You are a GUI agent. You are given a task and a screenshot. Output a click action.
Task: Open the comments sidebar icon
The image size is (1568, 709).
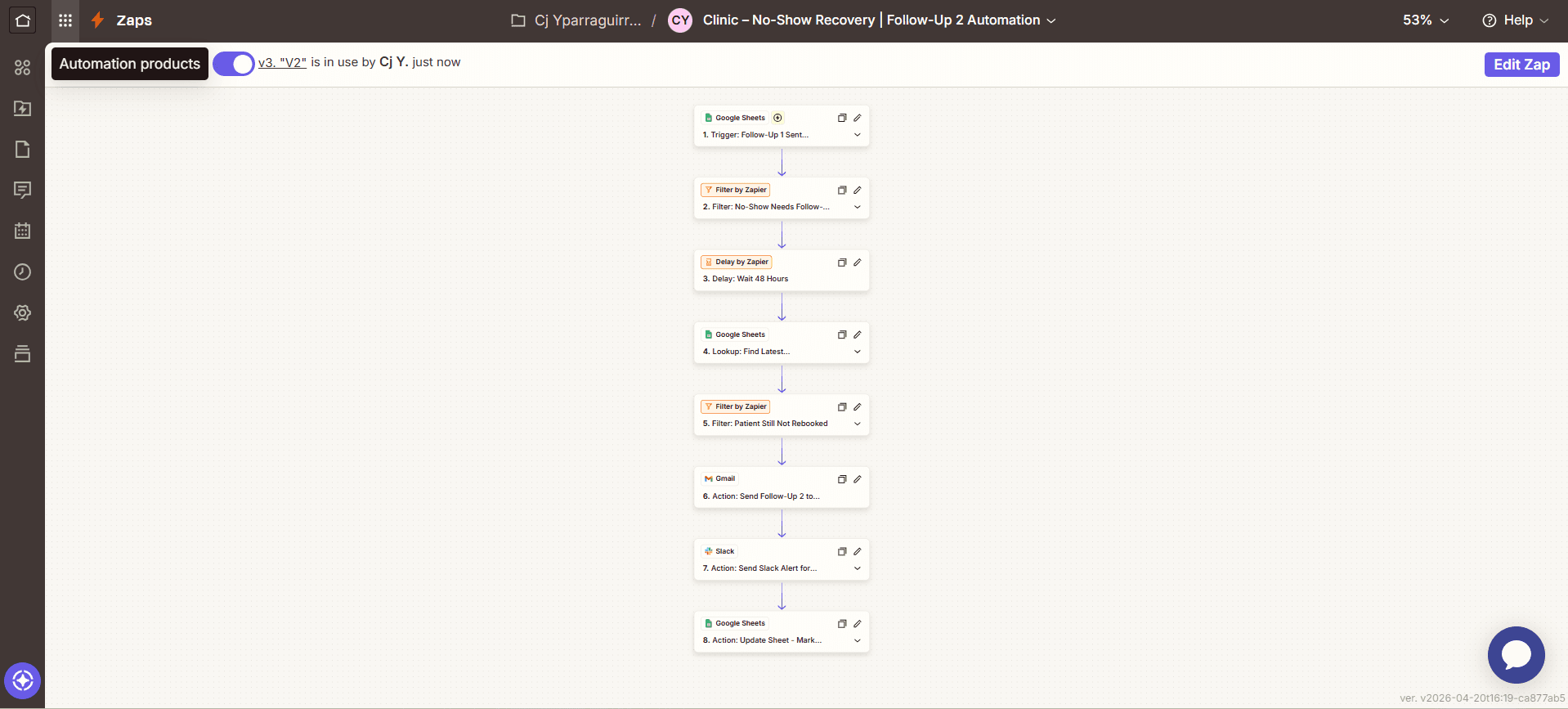pyautogui.click(x=23, y=190)
